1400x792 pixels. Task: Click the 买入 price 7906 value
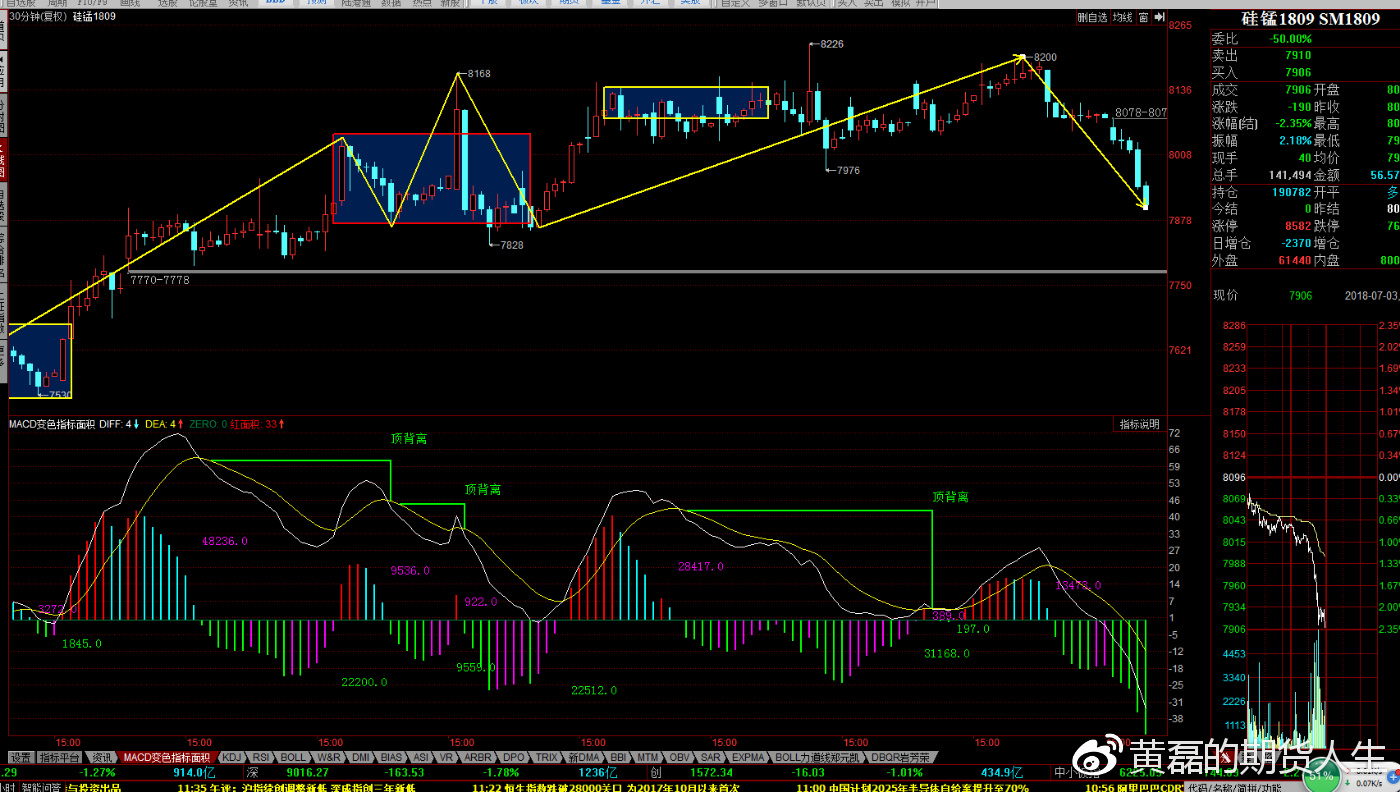[x=1298, y=73]
